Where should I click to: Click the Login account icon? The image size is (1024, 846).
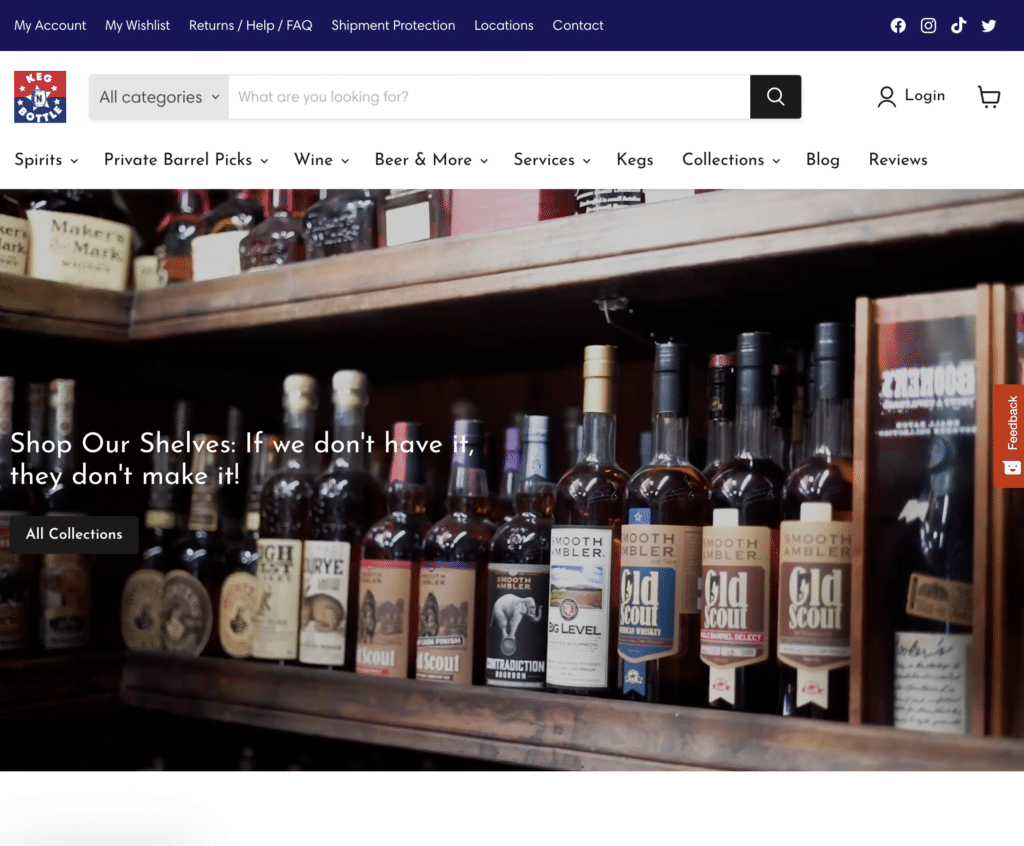886,97
